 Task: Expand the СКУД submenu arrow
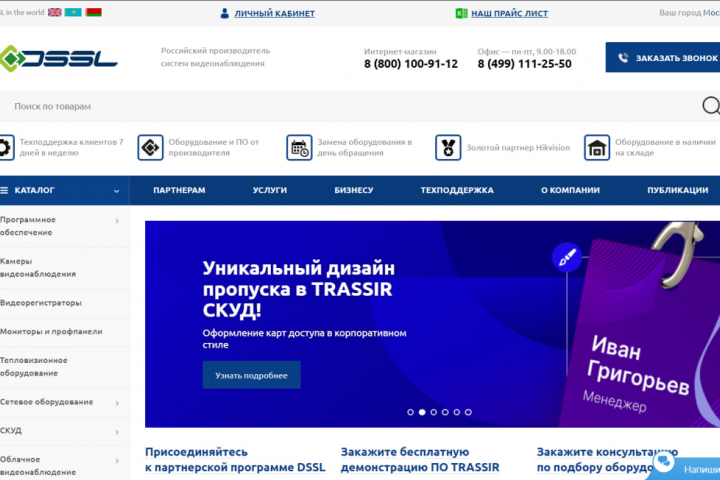point(117,432)
